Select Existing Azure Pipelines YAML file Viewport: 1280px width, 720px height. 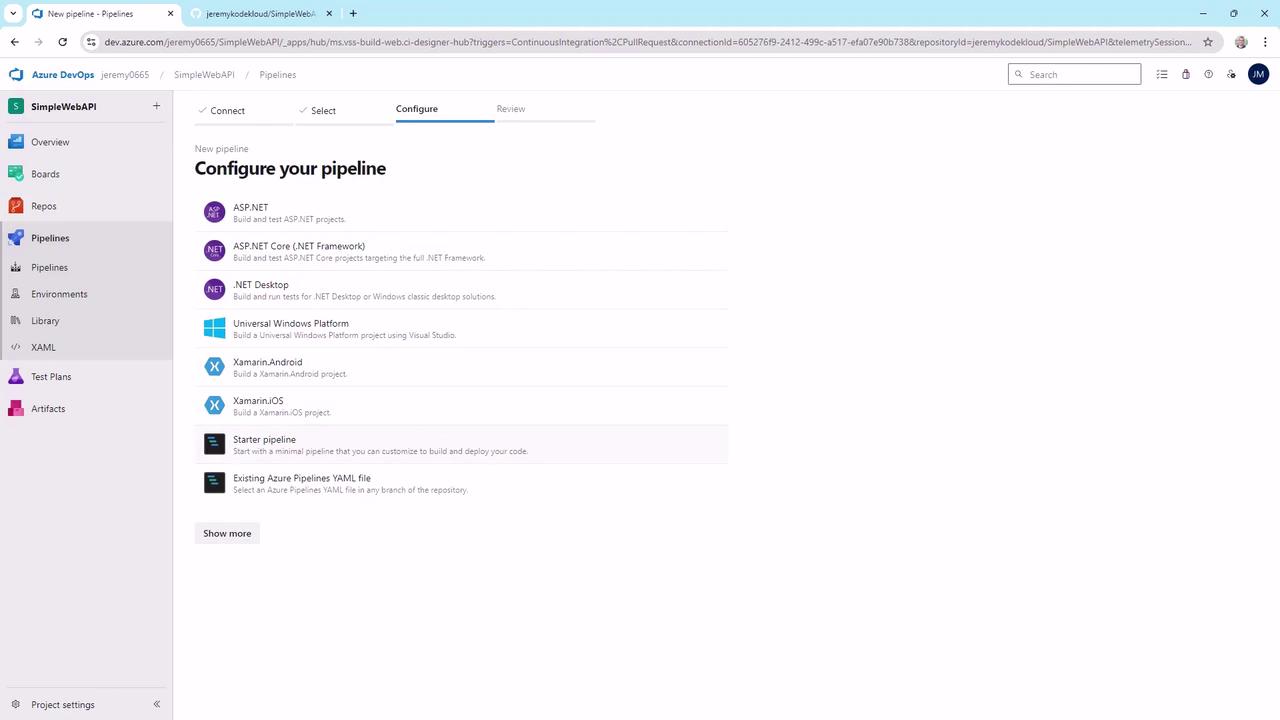click(x=461, y=483)
